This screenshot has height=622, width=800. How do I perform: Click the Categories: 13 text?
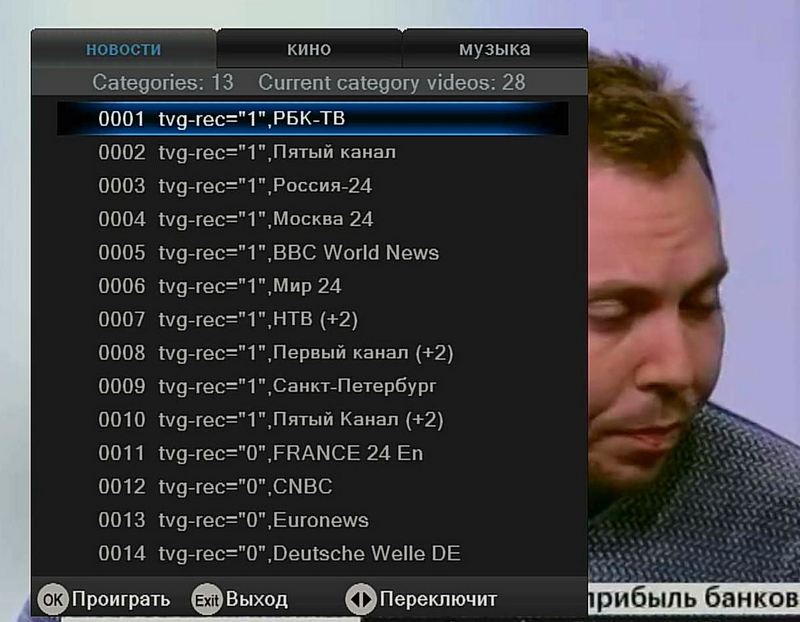click(163, 82)
